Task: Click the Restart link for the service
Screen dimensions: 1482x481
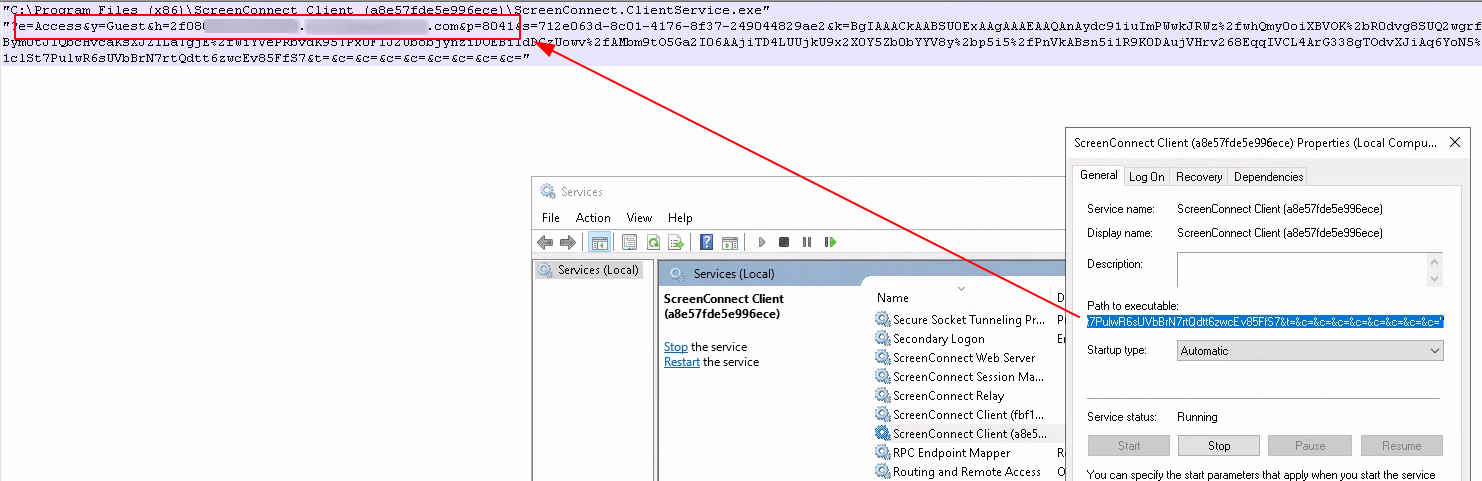Action: pos(682,362)
